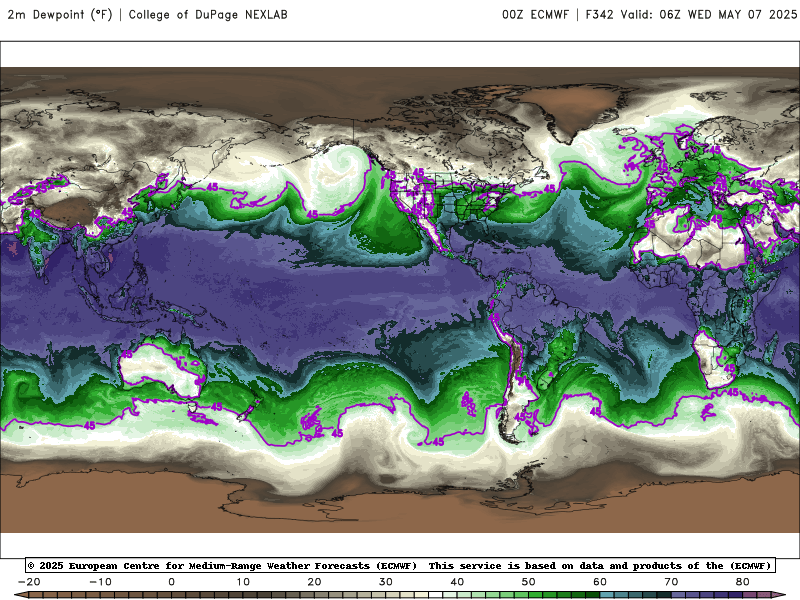Click the 40 colorbar label
800x600 pixels.
tap(457, 582)
